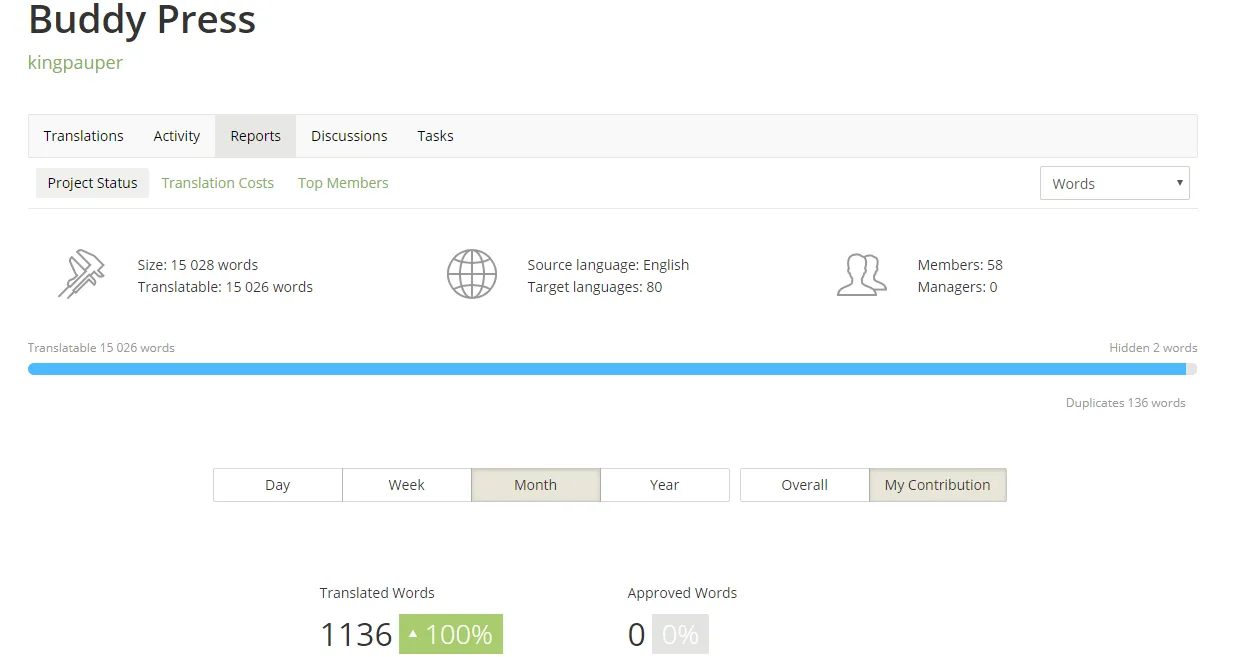Switch to the Activity tab
Viewport: 1255px width, 657px height.
(177, 136)
